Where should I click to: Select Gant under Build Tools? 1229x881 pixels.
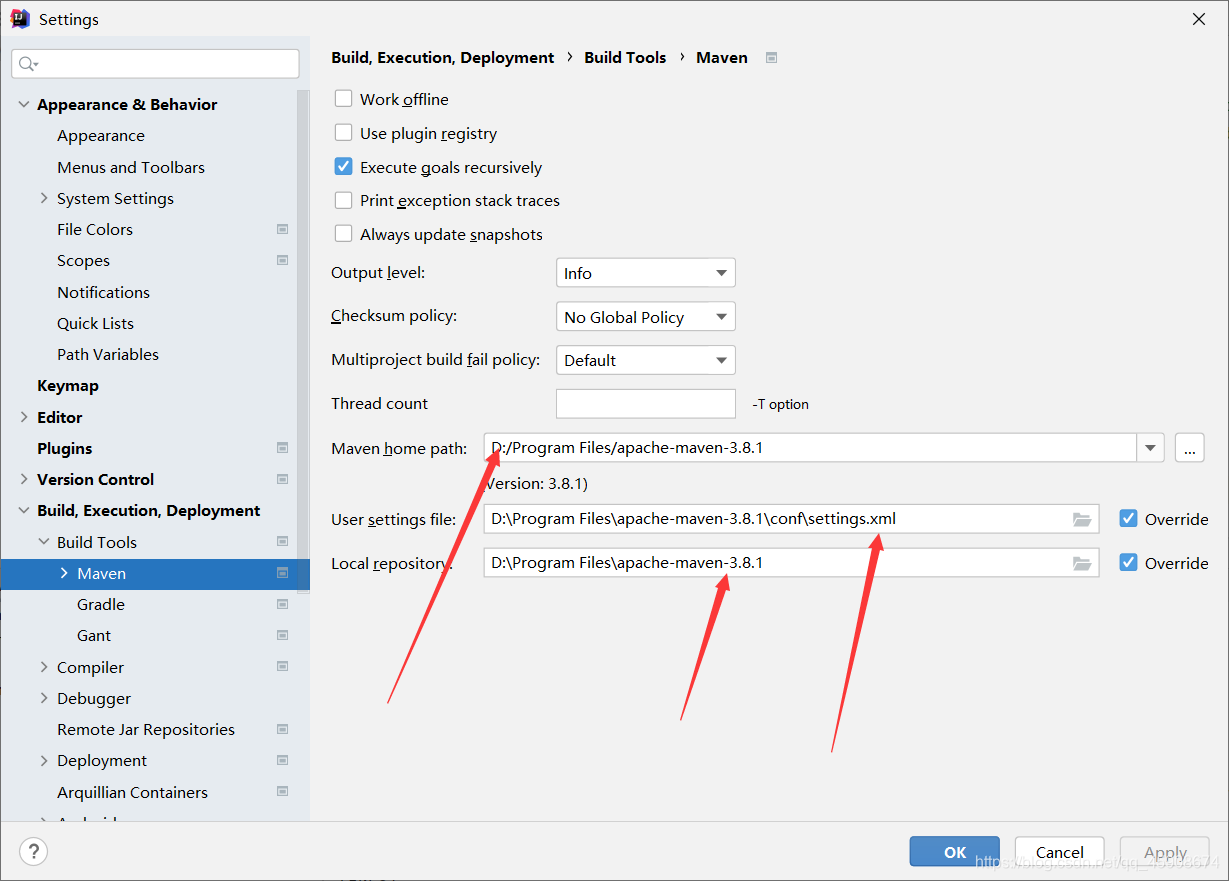click(94, 635)
